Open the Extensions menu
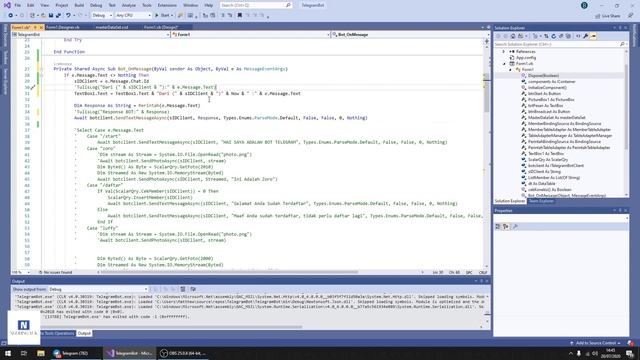The width and height of the screenshot is (640, 360). (167, 5)
